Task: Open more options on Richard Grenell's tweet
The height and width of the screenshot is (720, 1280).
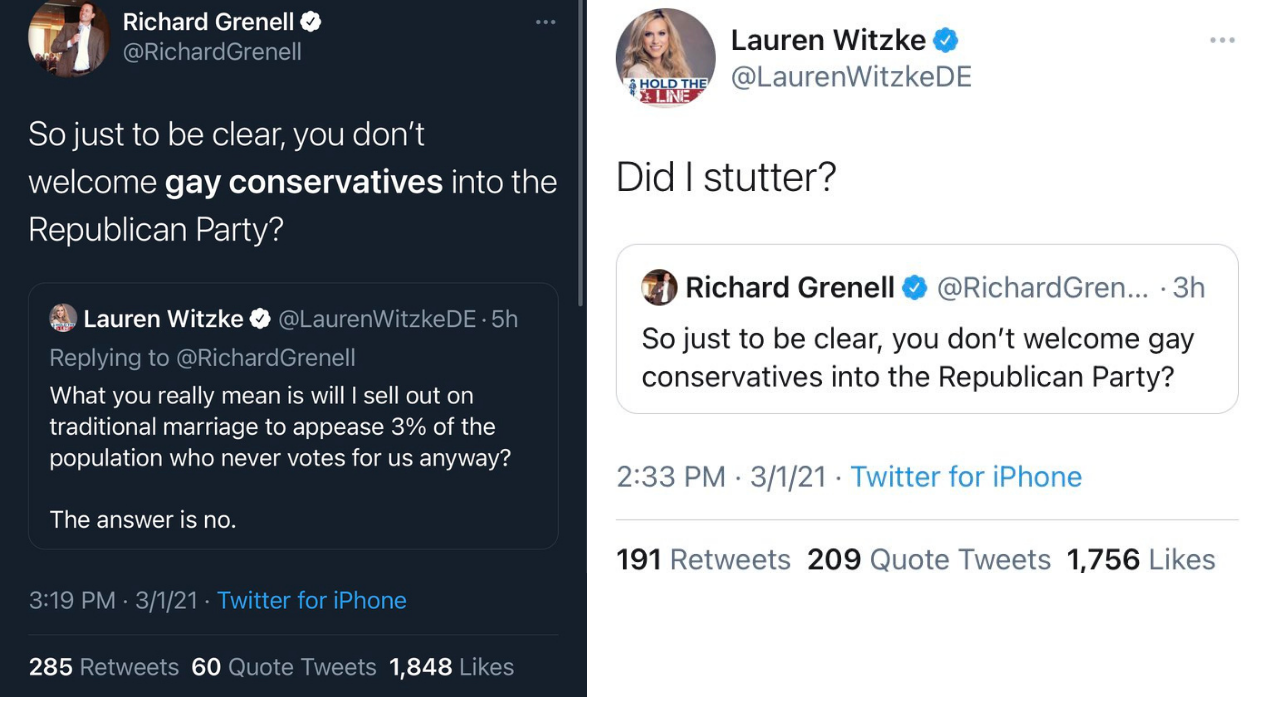Action: click(x=545, y=22)
